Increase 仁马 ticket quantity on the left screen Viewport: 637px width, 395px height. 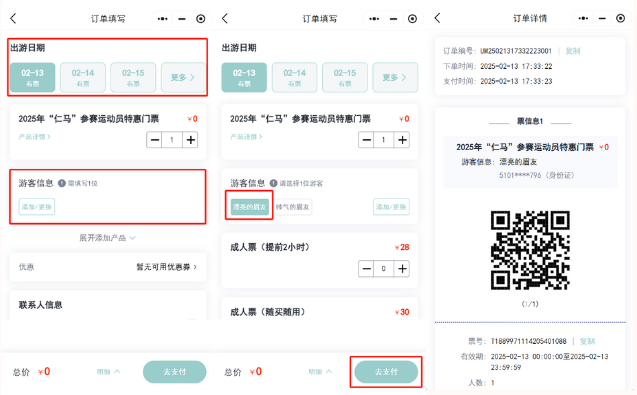pyautogui.click(x=190, y=140)
